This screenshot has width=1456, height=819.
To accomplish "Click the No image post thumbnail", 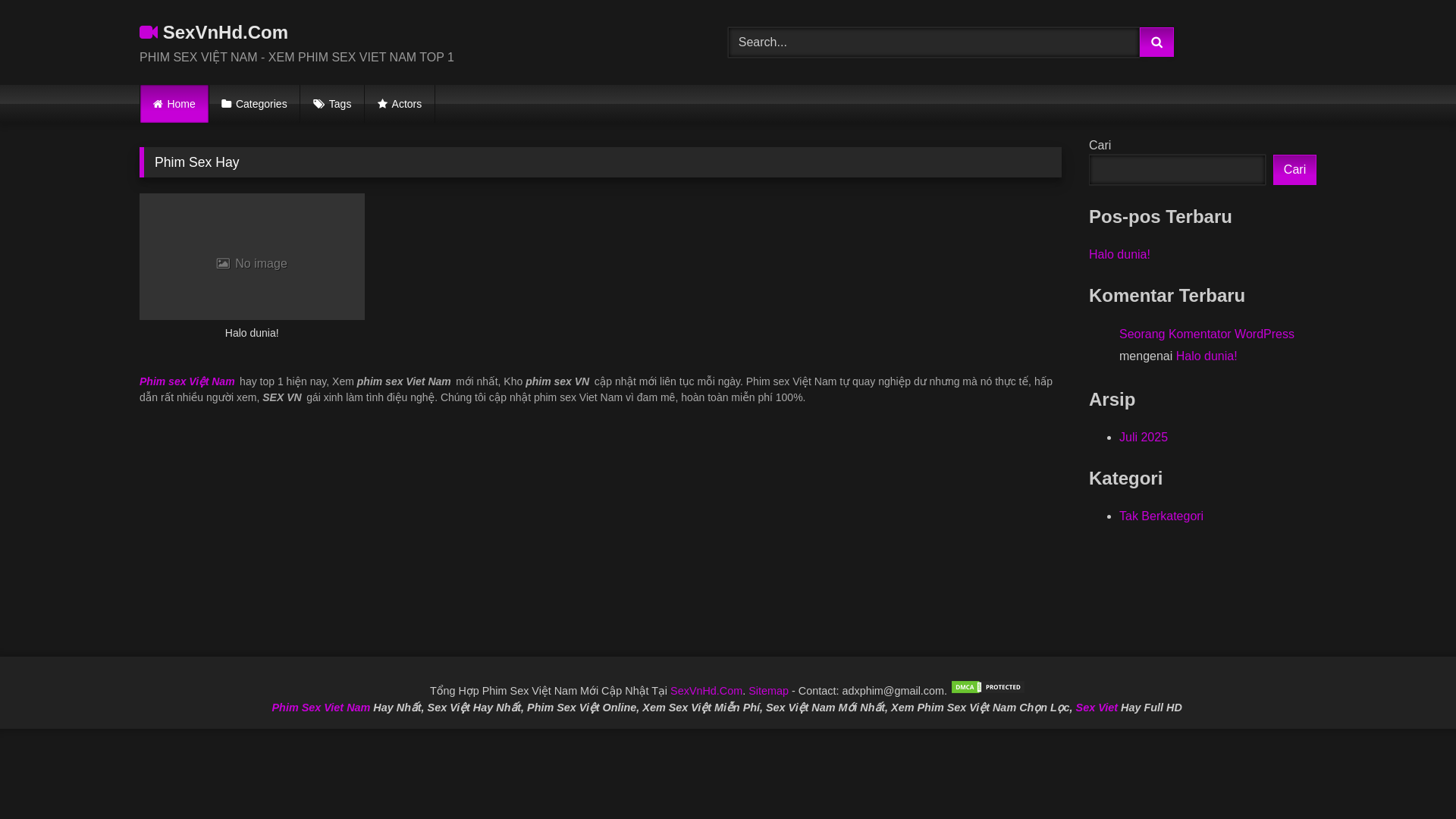I will coord(252,256).
